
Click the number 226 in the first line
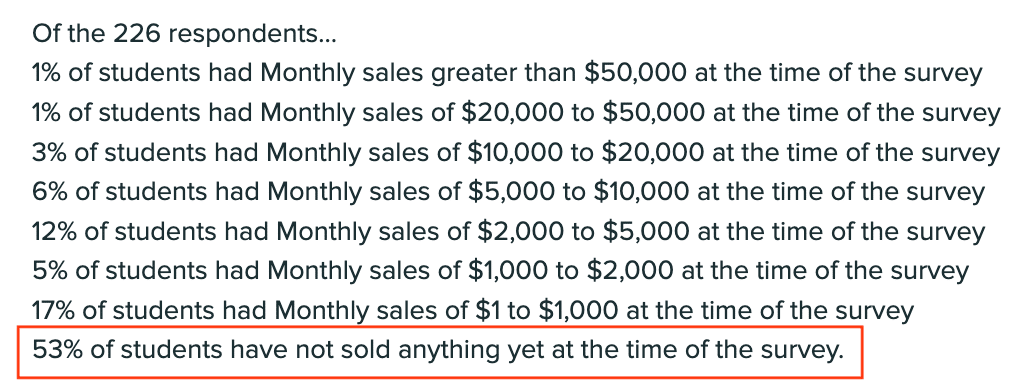pyautogui.click(x=136, y=33)
